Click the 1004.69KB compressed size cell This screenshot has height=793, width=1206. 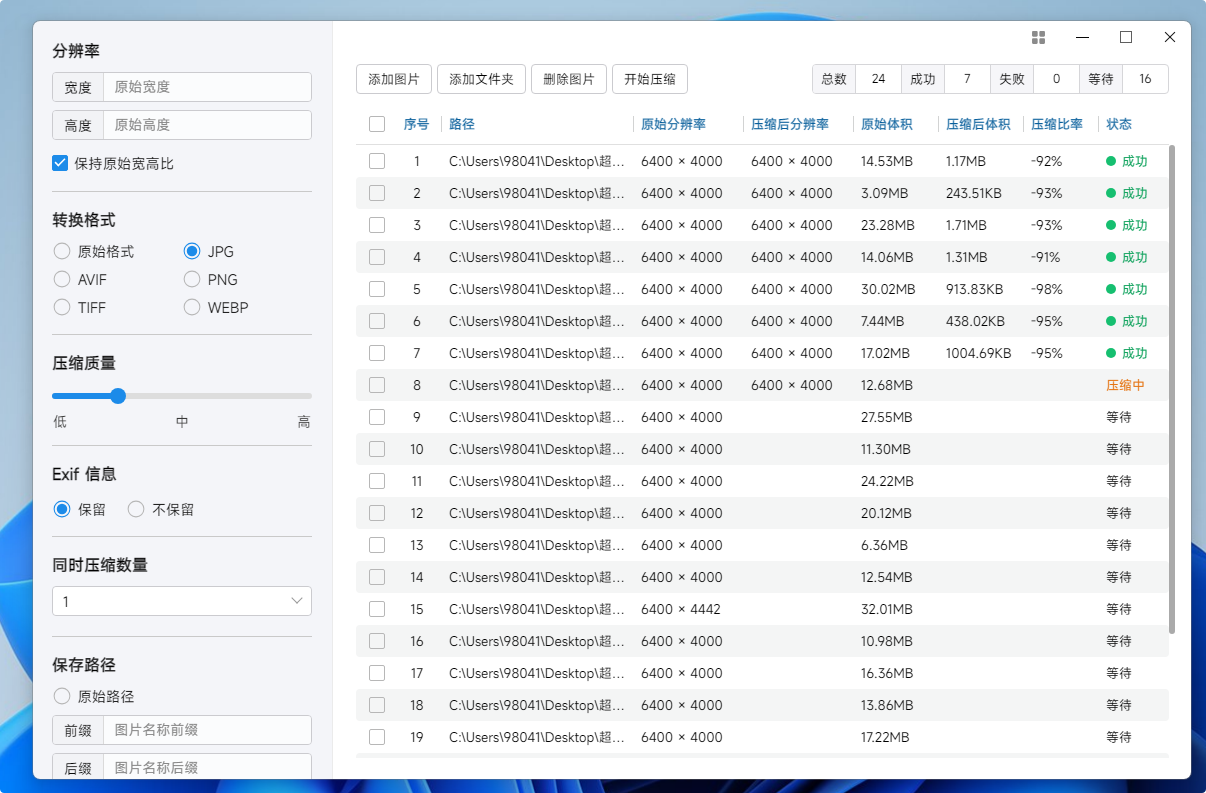point(978,353)
